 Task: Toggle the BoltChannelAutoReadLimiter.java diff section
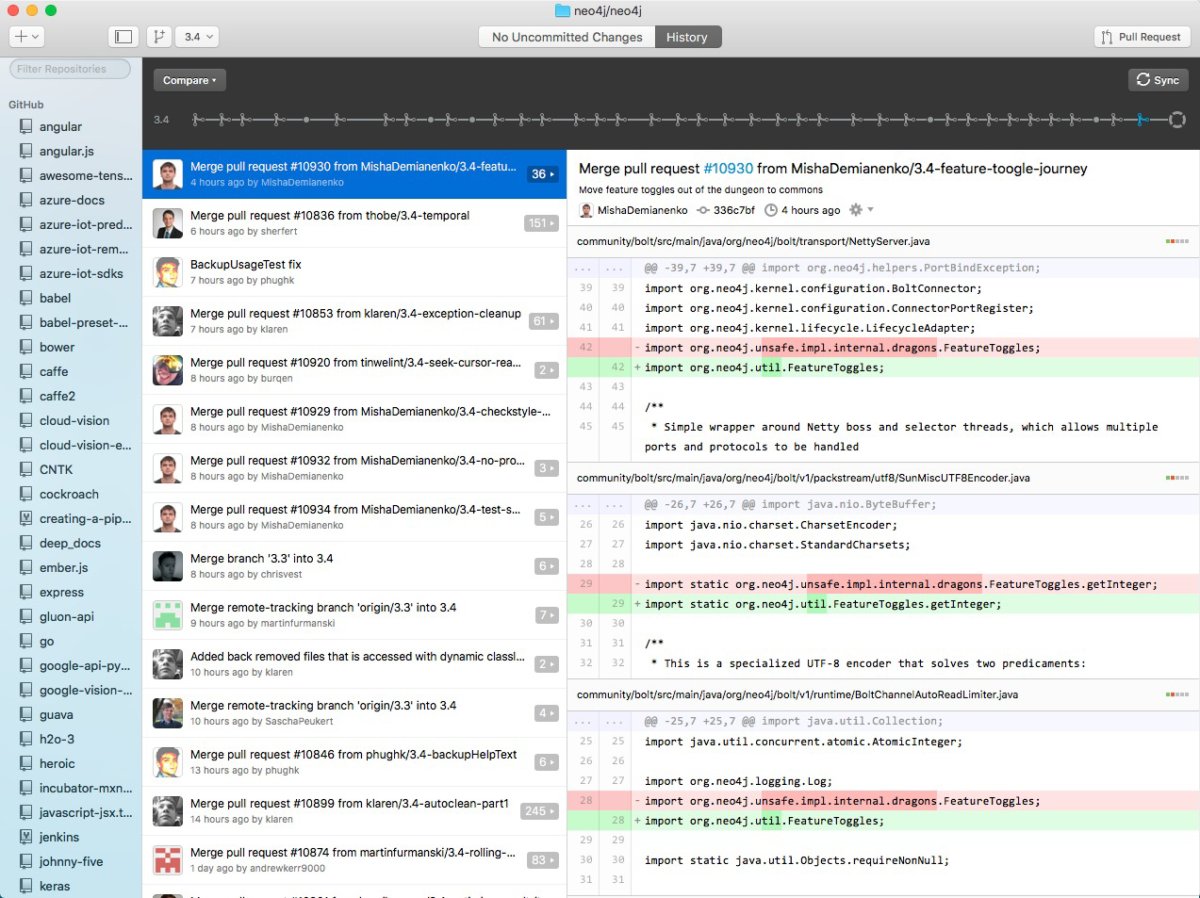point(1177,694)
